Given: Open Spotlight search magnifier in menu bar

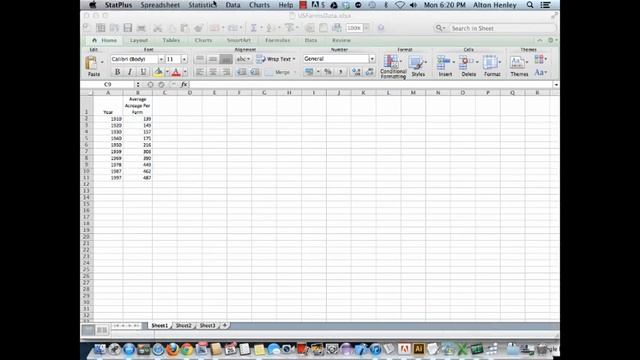Looking at the screenshot, I should click(x=530, y=5).
